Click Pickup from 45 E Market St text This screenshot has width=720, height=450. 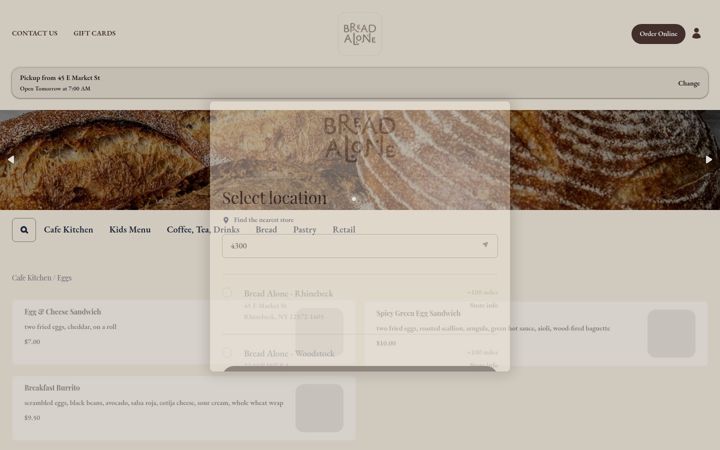click(x=60, y=78)
